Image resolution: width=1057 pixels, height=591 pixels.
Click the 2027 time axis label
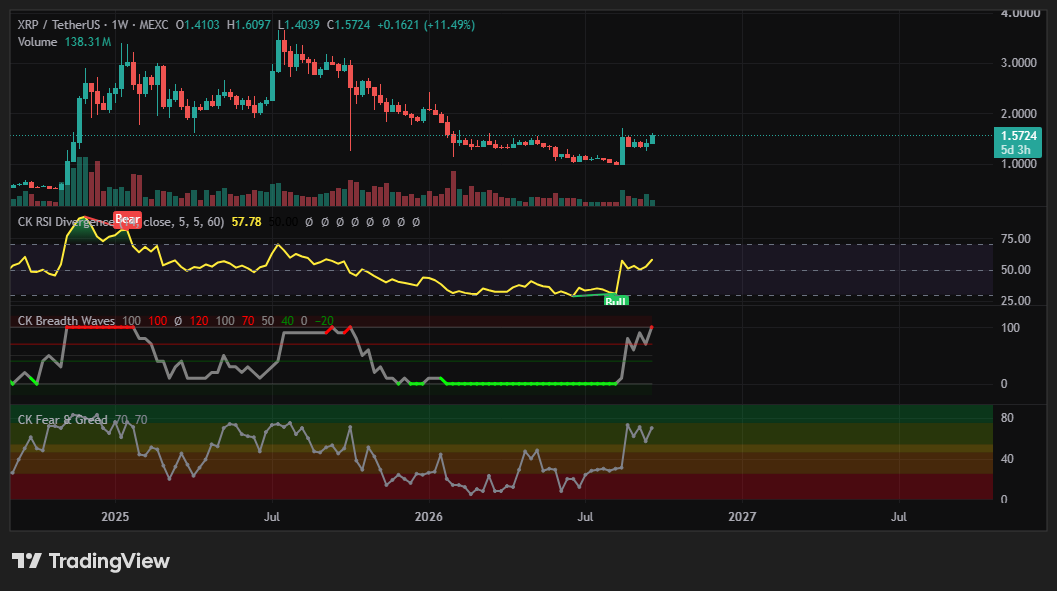[742, 517]
